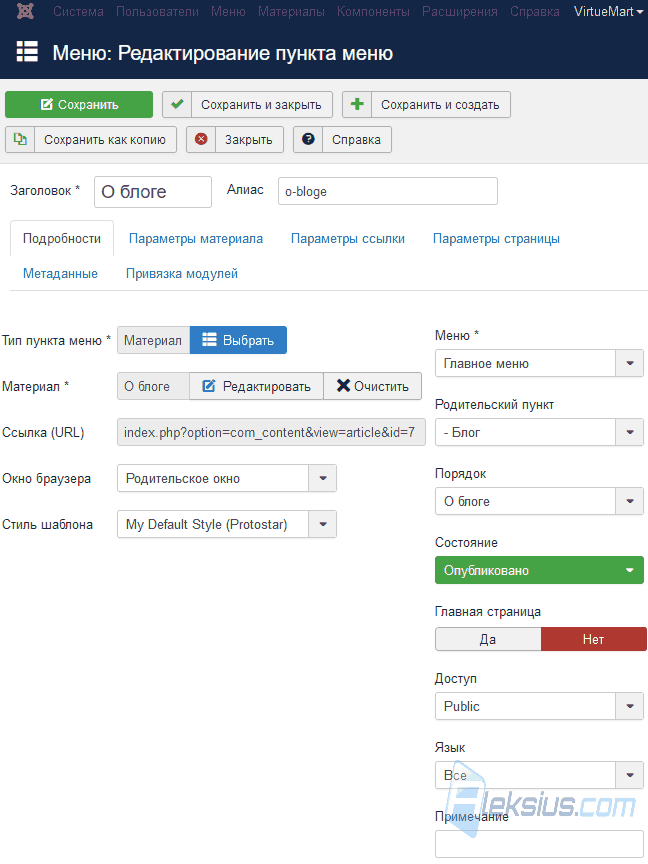Open the Система top menu

[78, 12]
